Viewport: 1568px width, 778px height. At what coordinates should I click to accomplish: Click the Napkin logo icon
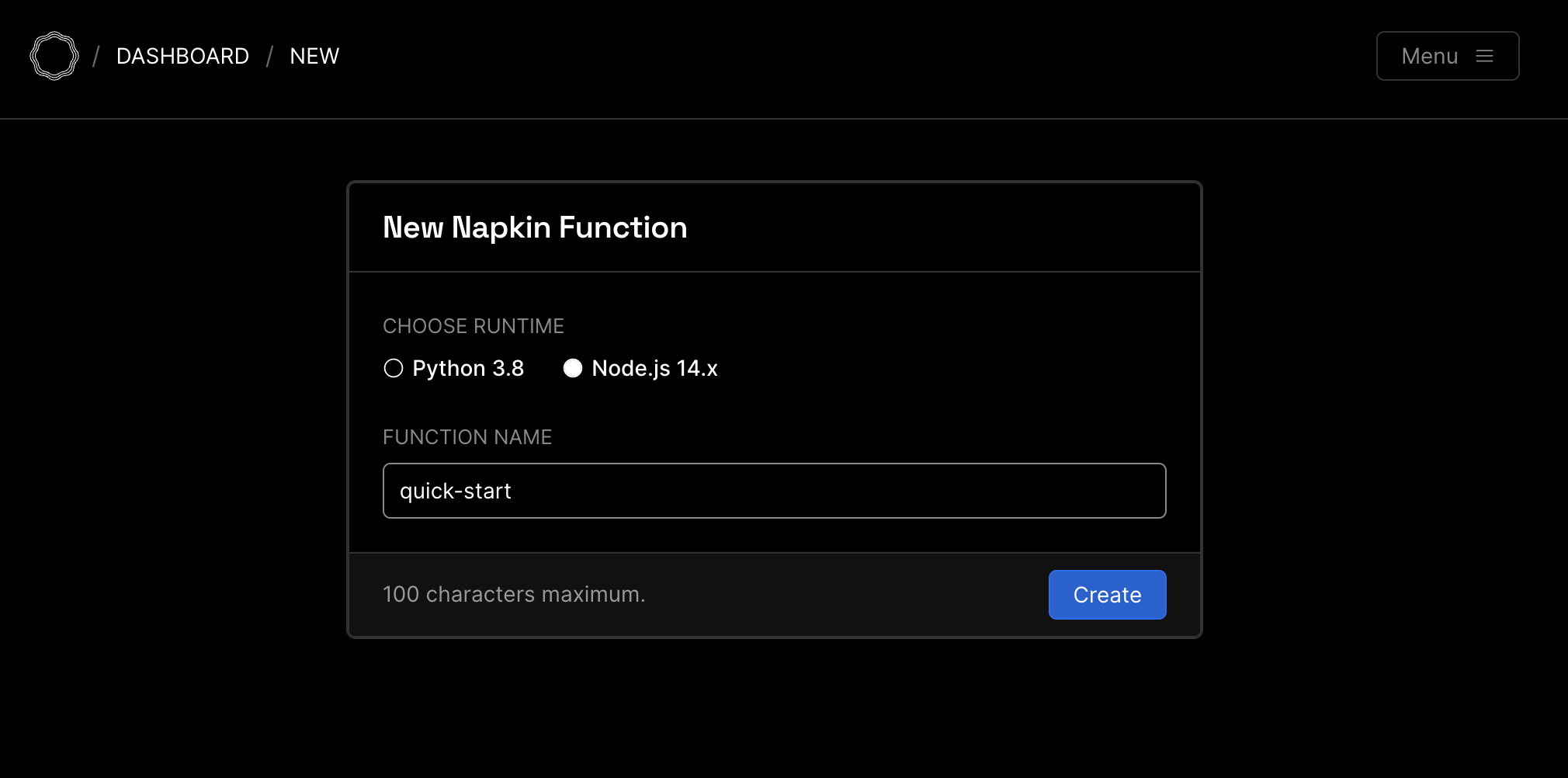coord(54,56)
